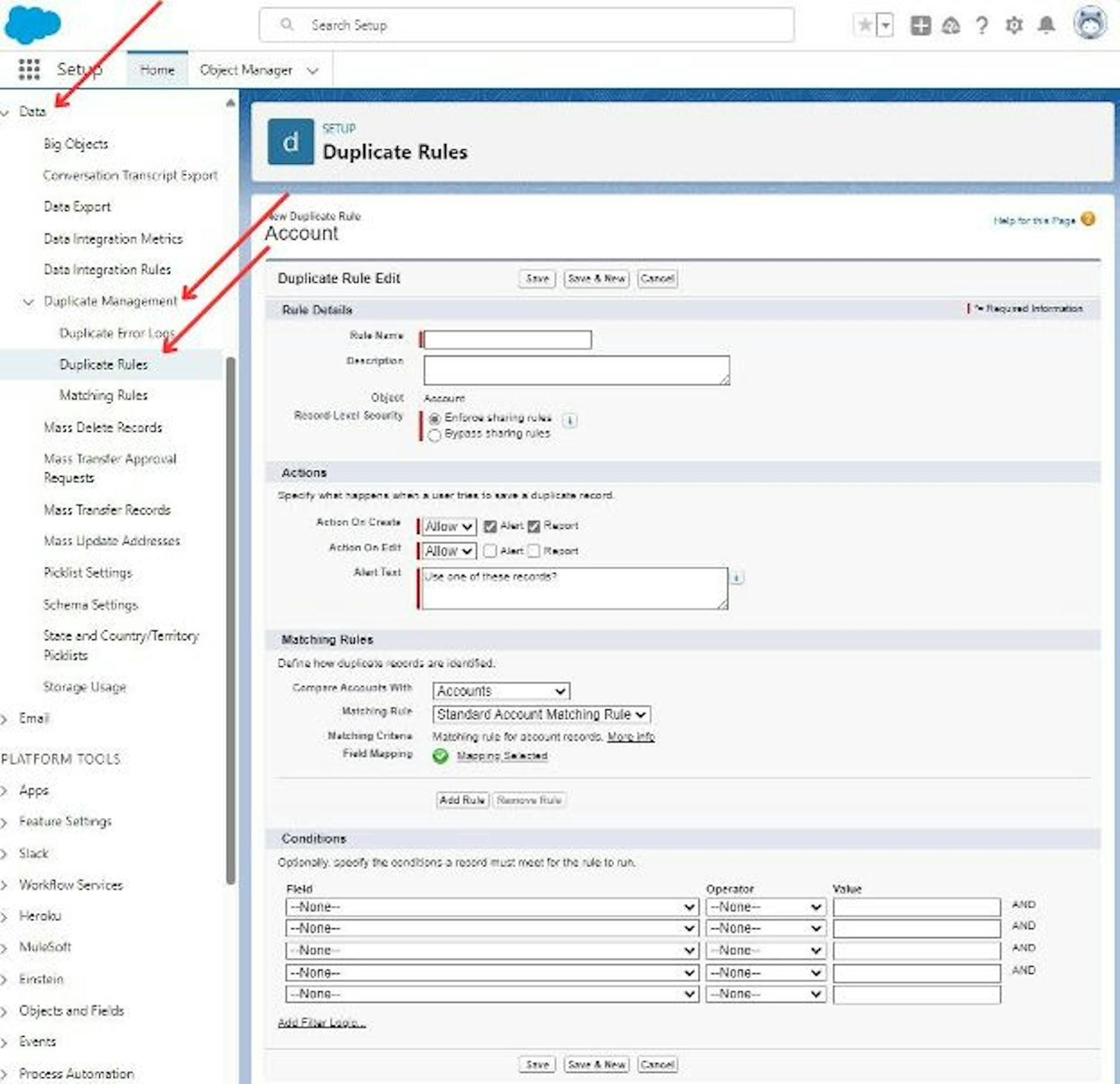1120x1084 pixels.
Task: Click the Rule Name input field
Action: [508, 340]
